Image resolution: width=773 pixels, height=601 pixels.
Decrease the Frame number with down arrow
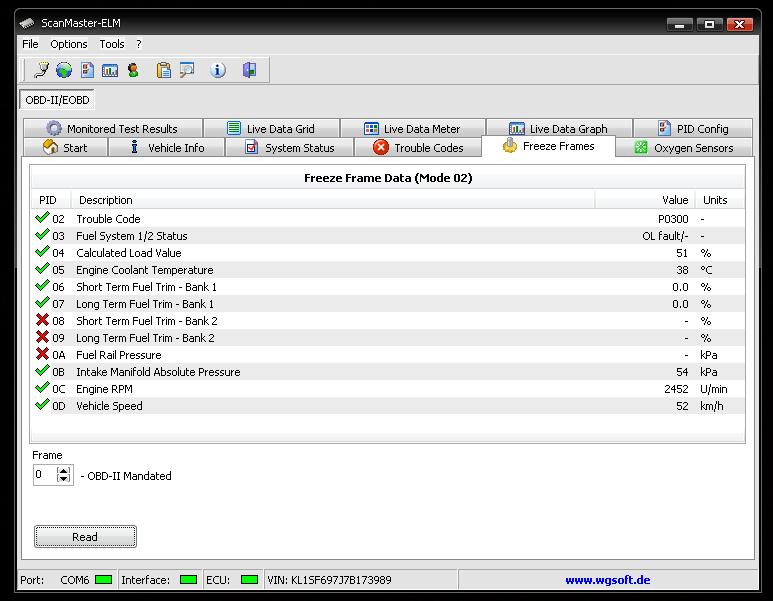click(65, 480)
